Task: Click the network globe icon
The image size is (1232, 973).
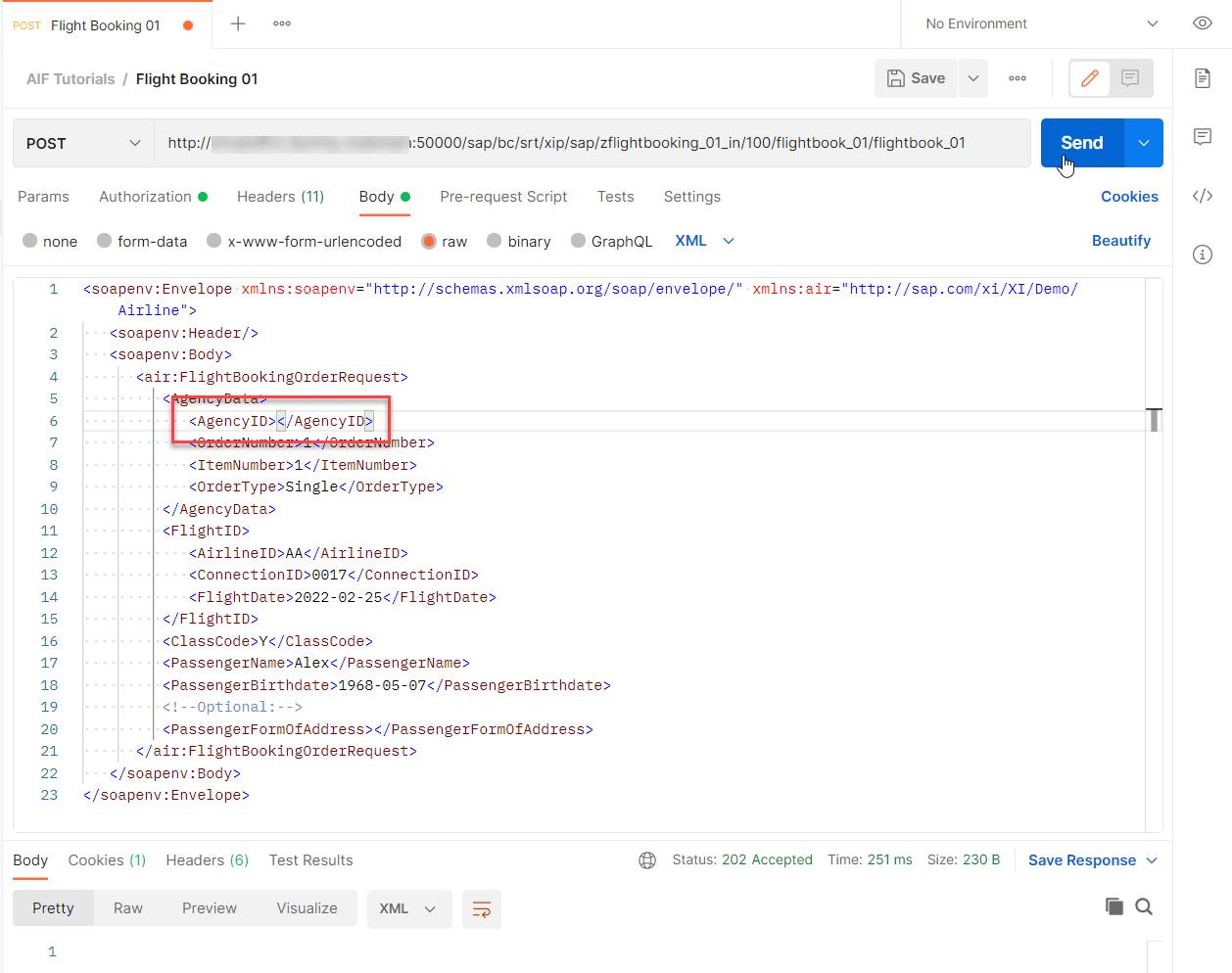Action: tap(647, 860)
